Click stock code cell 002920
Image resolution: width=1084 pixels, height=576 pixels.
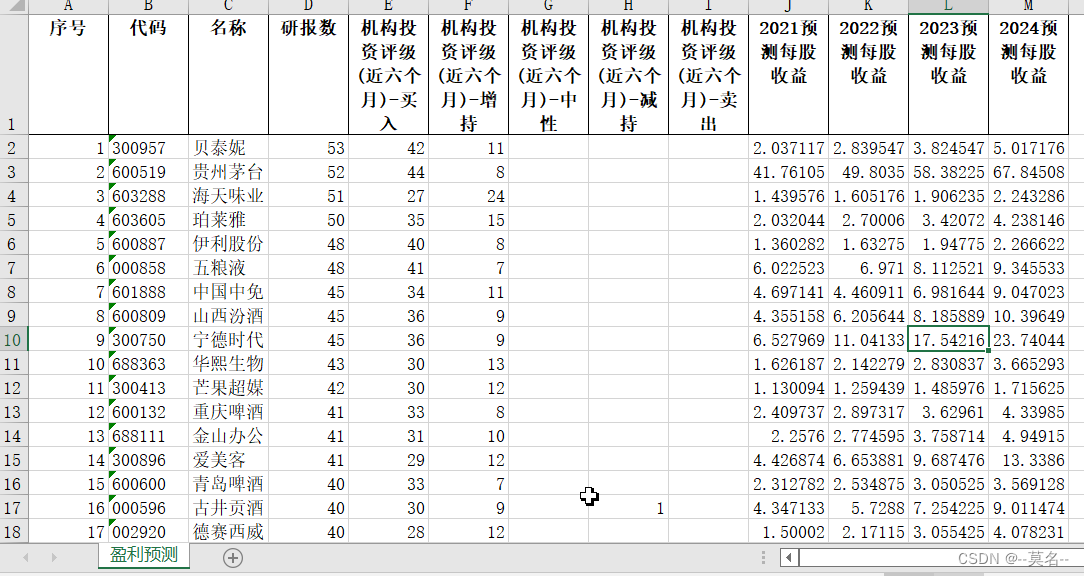tap(149, 532)
